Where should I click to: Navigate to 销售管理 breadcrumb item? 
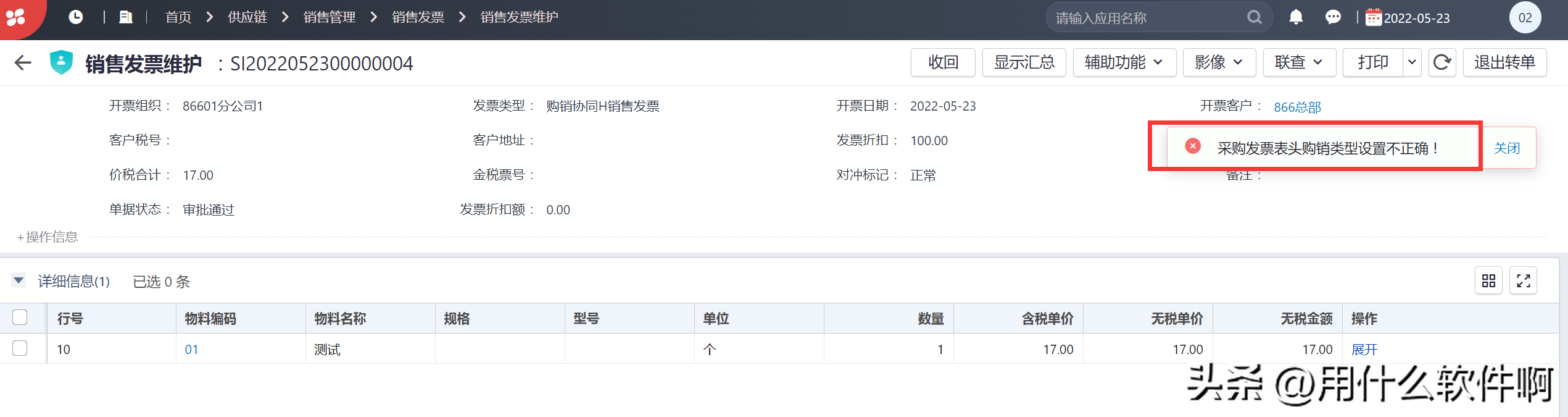(x=330, y=17)
